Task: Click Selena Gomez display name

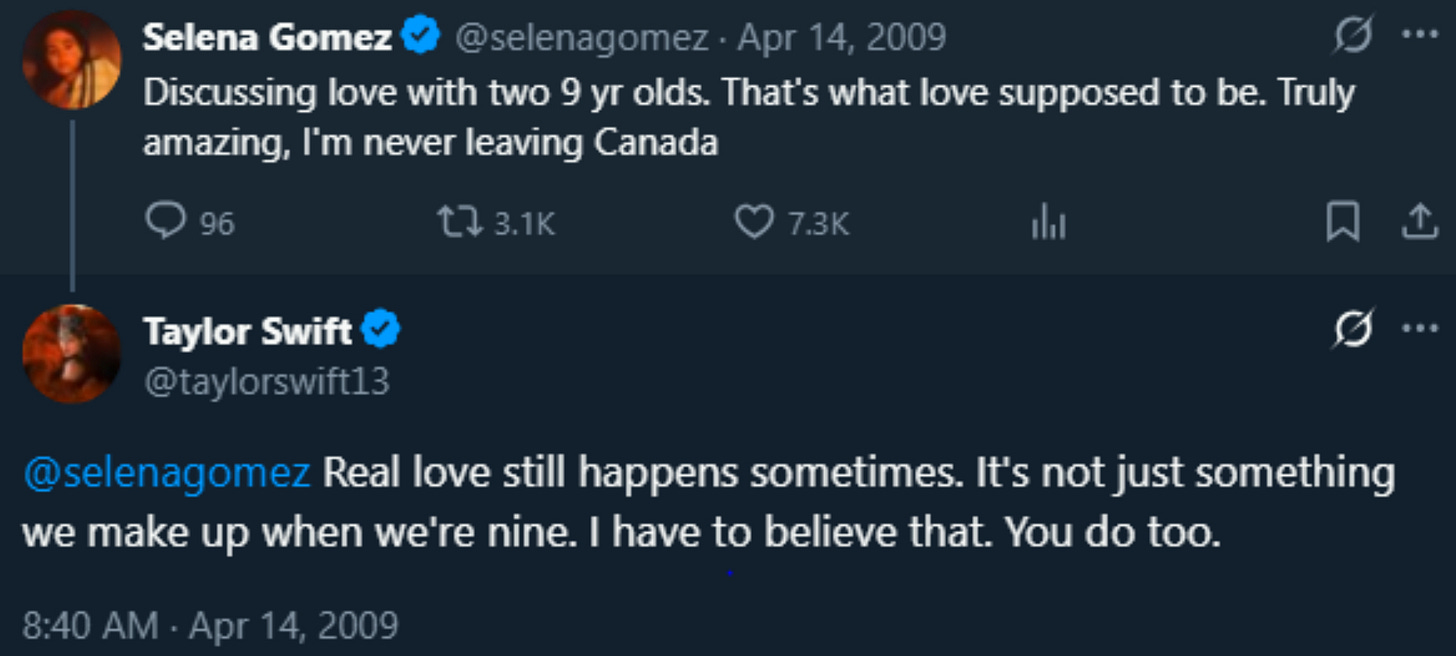Action: point(267,38)
